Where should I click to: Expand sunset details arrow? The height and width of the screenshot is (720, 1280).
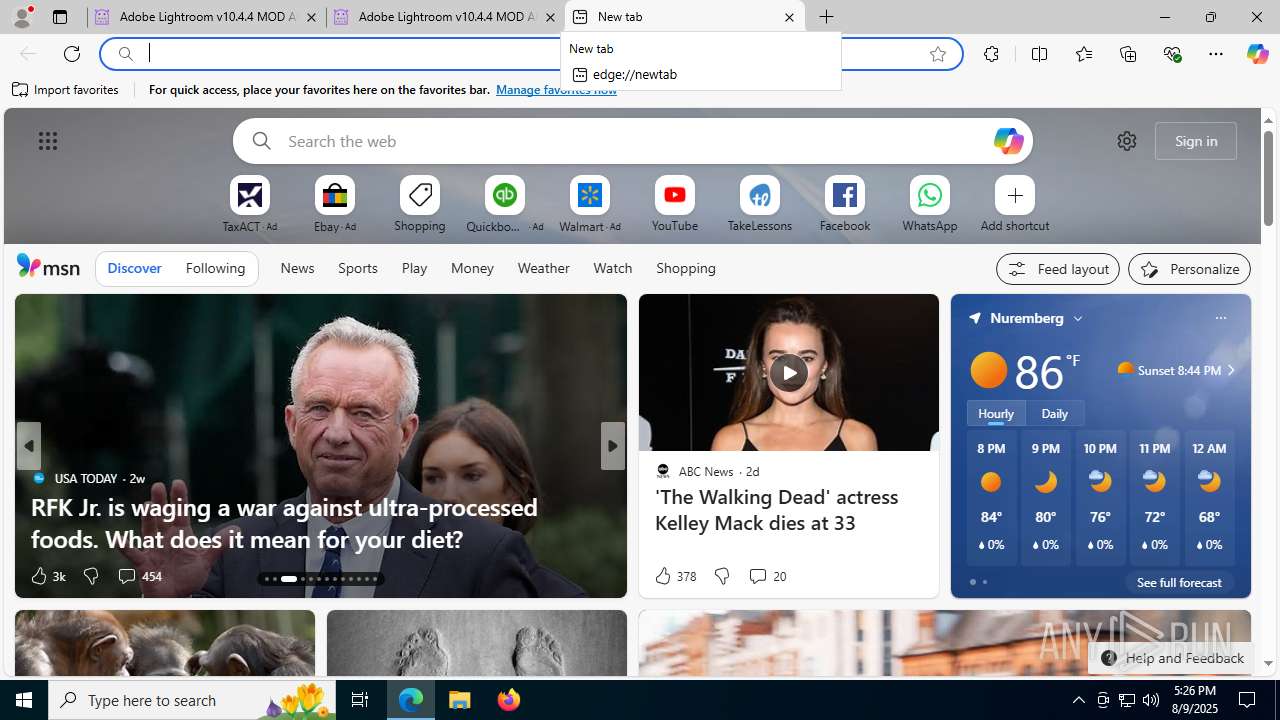[1231, 370]
